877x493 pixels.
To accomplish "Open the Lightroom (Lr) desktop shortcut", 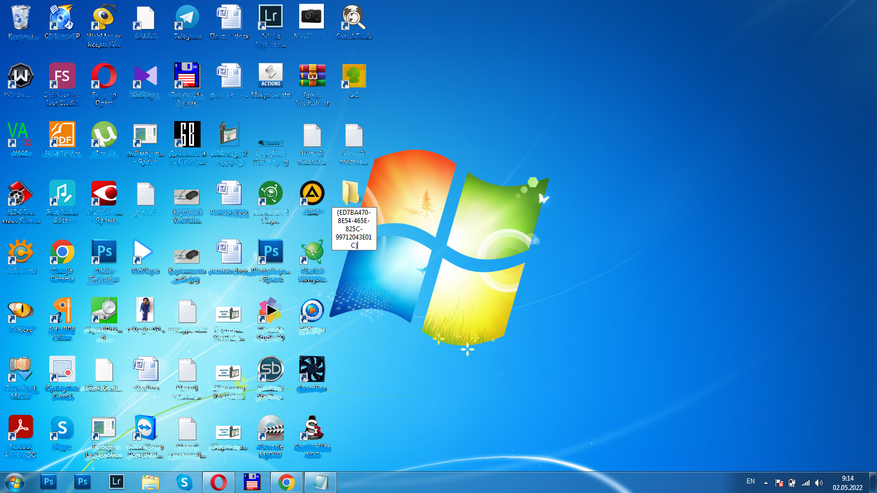I will point(270,18).
